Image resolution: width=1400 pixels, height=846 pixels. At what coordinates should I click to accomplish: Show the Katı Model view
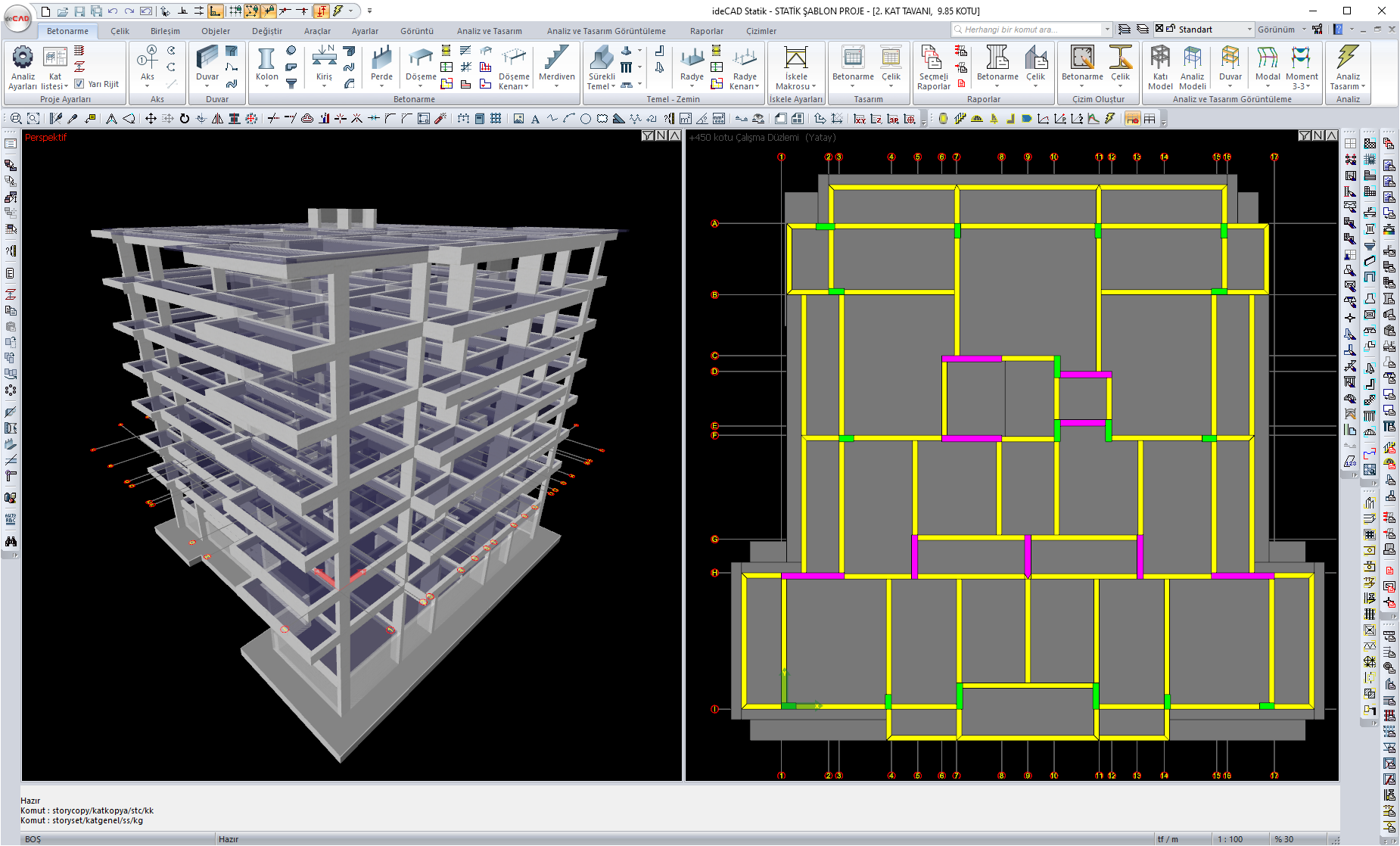click(1160, 67)
